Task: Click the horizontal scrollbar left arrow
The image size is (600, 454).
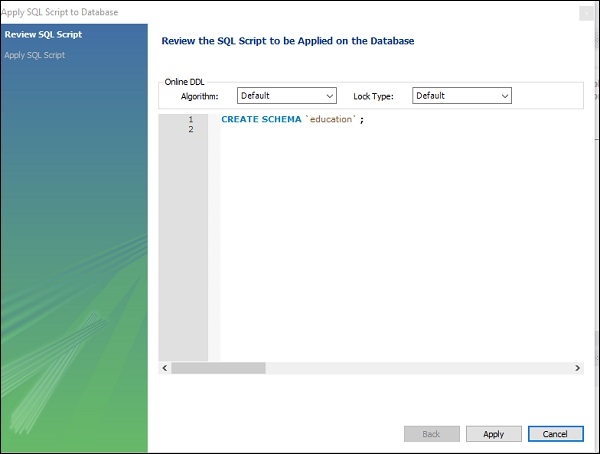Action: pos(165,368)
